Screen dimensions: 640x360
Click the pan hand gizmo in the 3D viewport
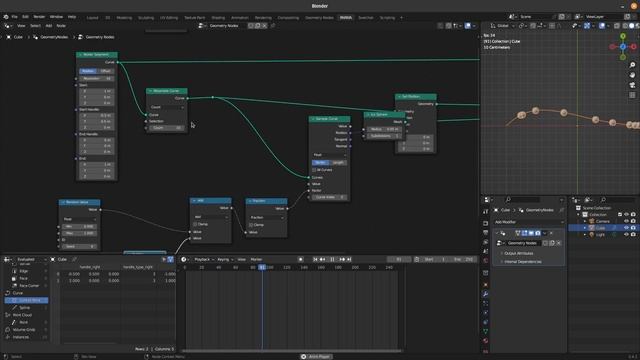click(x=632, y=75)
